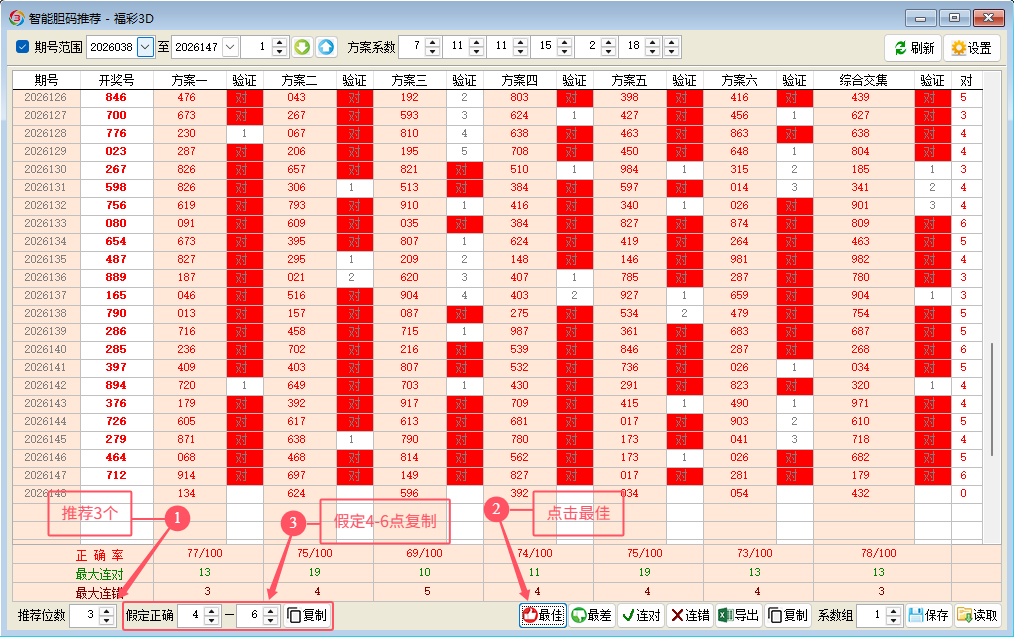Click the 方案三 column header
This screenshot has height=637, width=1014.
tap(409, 80)
